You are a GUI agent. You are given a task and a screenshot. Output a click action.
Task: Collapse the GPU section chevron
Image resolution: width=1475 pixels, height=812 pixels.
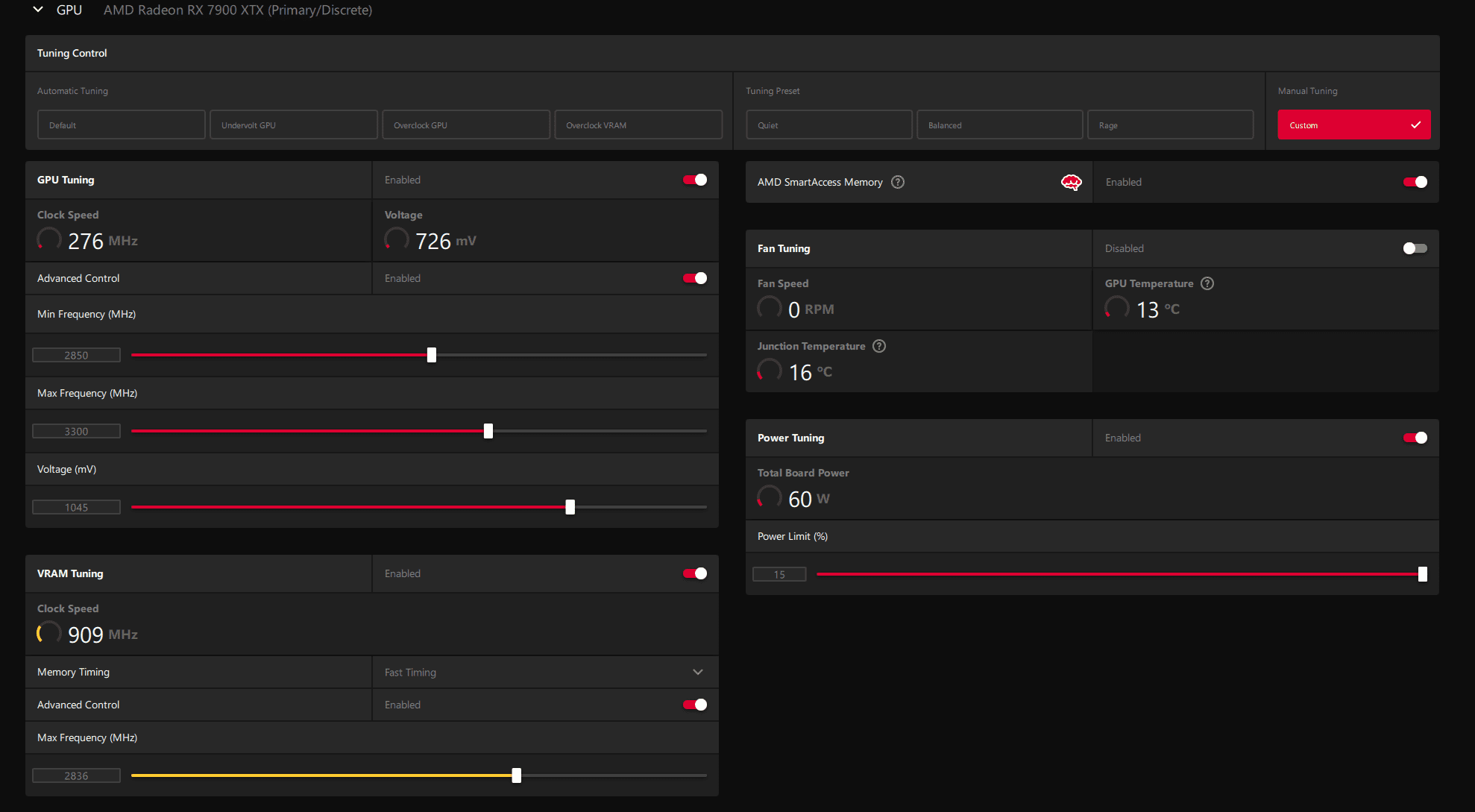click(x=38, y=10)
